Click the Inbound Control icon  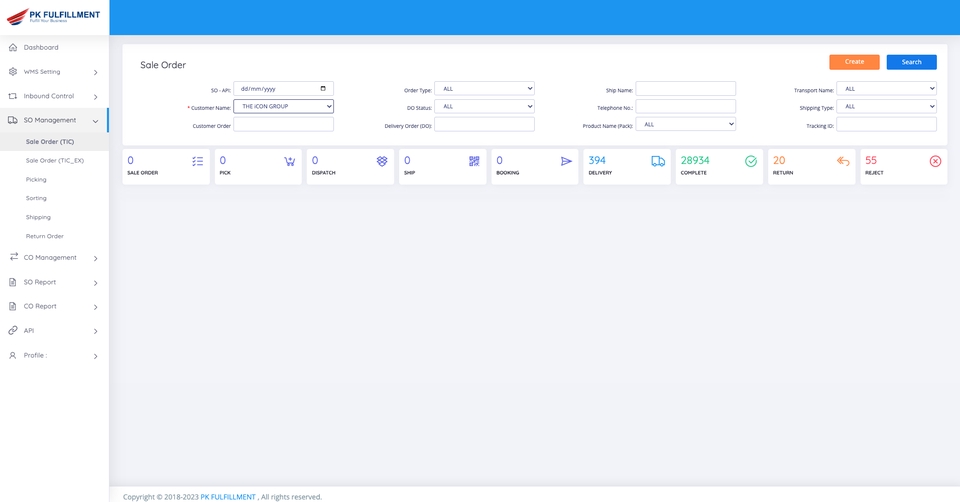[x=13, y=96]
